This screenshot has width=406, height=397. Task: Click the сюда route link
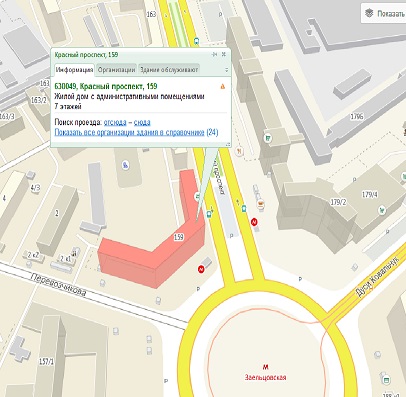click(142, 122)
